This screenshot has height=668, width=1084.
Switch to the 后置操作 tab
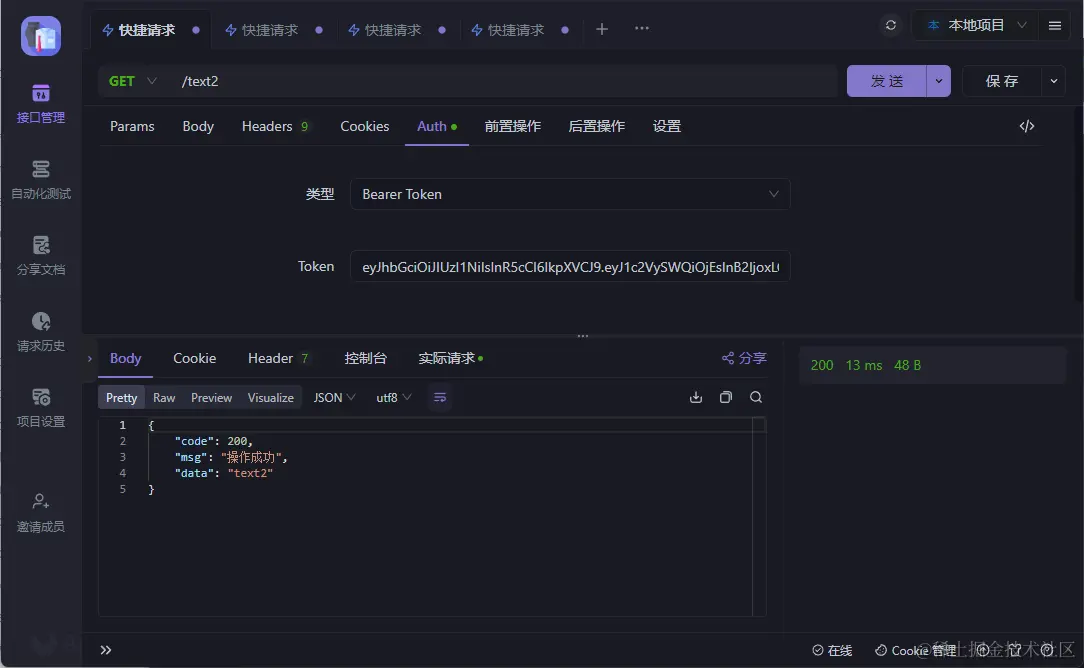click(596, 126)
